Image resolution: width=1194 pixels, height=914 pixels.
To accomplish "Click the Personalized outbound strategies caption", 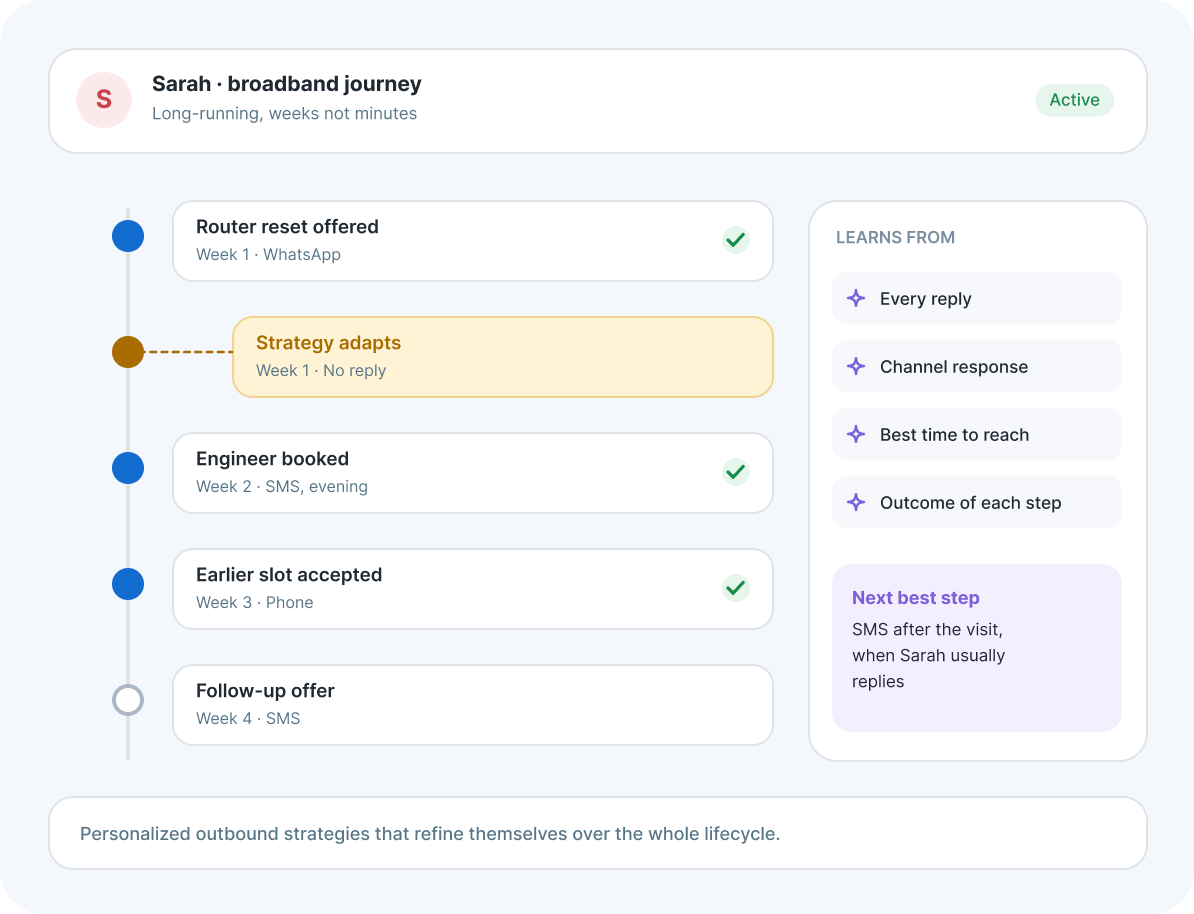I will (430, 834).
